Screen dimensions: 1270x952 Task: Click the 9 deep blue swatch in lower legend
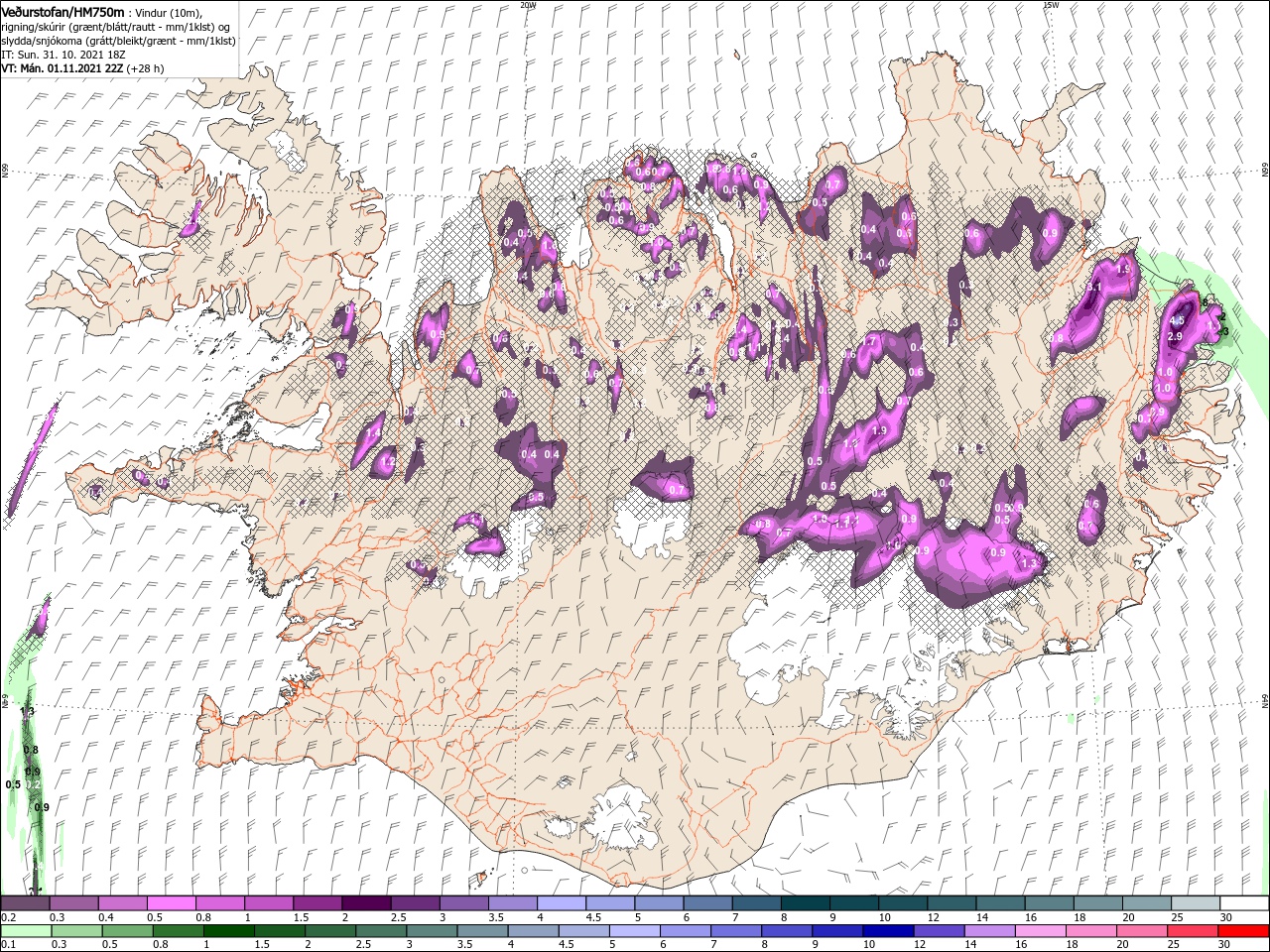point(836,931)
